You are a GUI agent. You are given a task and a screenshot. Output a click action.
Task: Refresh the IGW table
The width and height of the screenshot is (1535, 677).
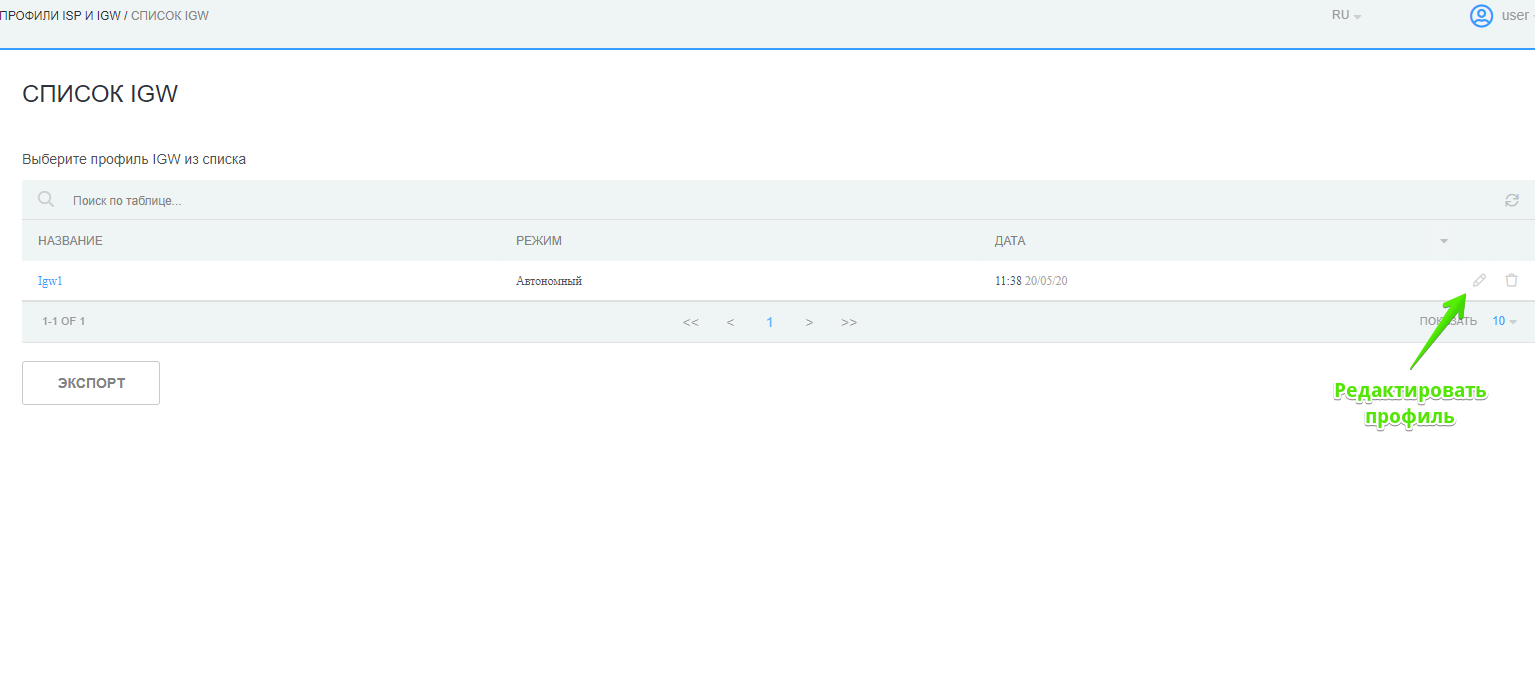click(x=1511, y=201)
